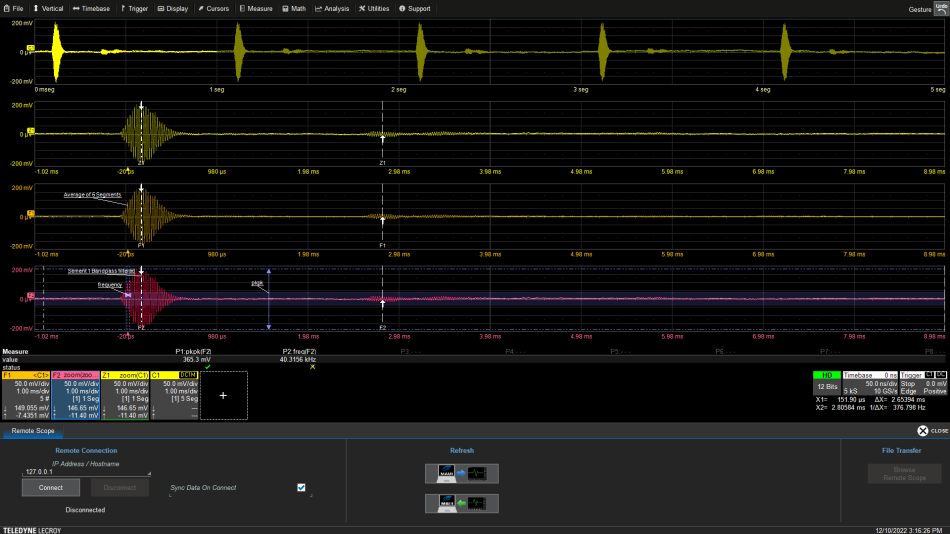This screenshot has height=534, width=950.
Task: Click the lower refresh icon with green arrow
Action: tap(461, 501)
